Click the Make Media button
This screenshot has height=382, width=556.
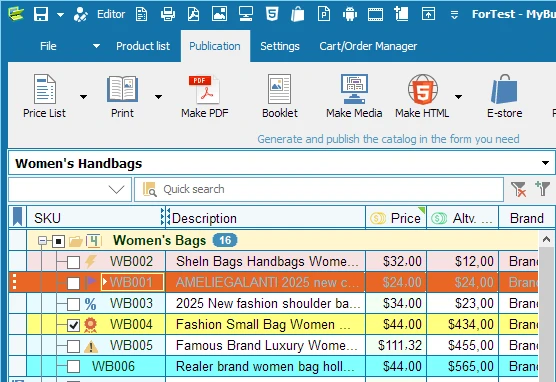pos(354,96)
